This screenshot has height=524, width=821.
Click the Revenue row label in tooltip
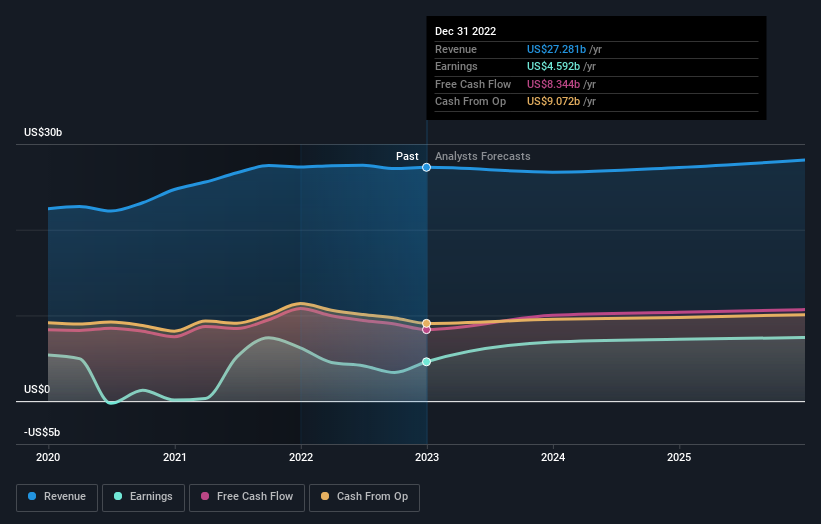click(456, 49)
